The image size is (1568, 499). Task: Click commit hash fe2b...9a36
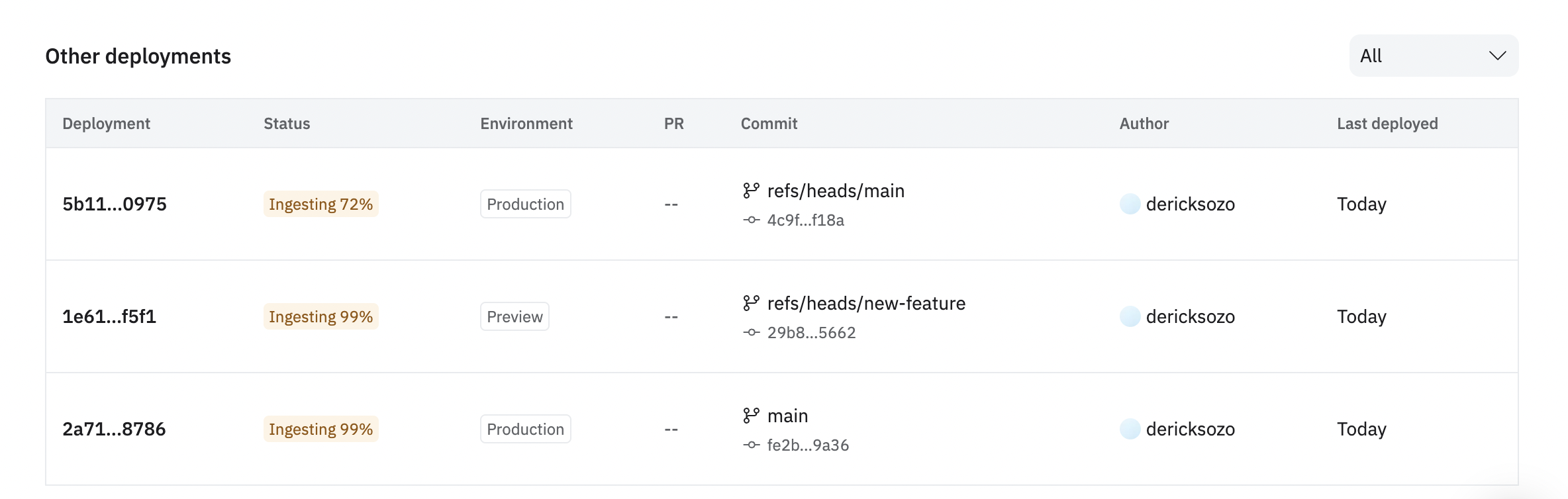[x=808, y=445]
